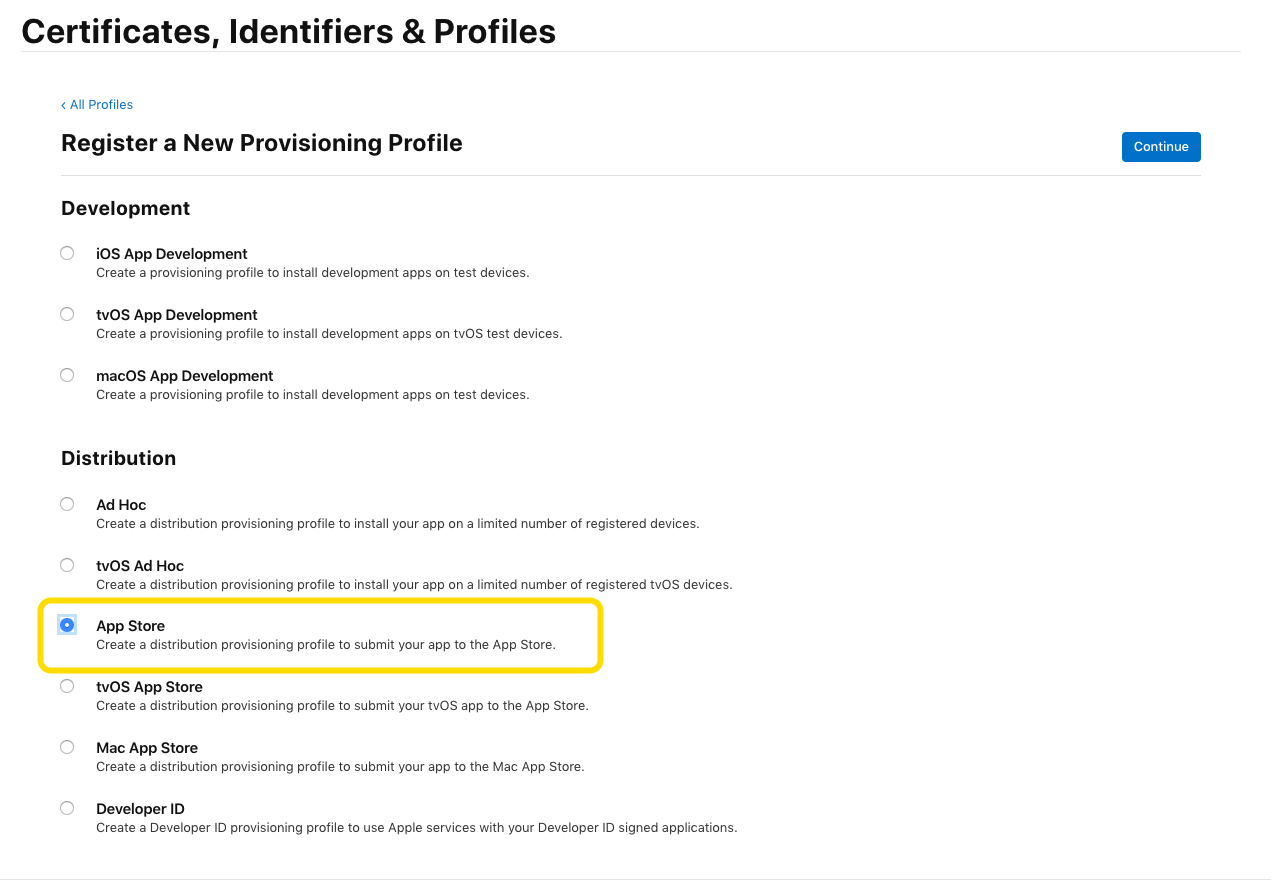Select the iOS App Development radio button
The image size is (1273, 892).
(66, 252)
